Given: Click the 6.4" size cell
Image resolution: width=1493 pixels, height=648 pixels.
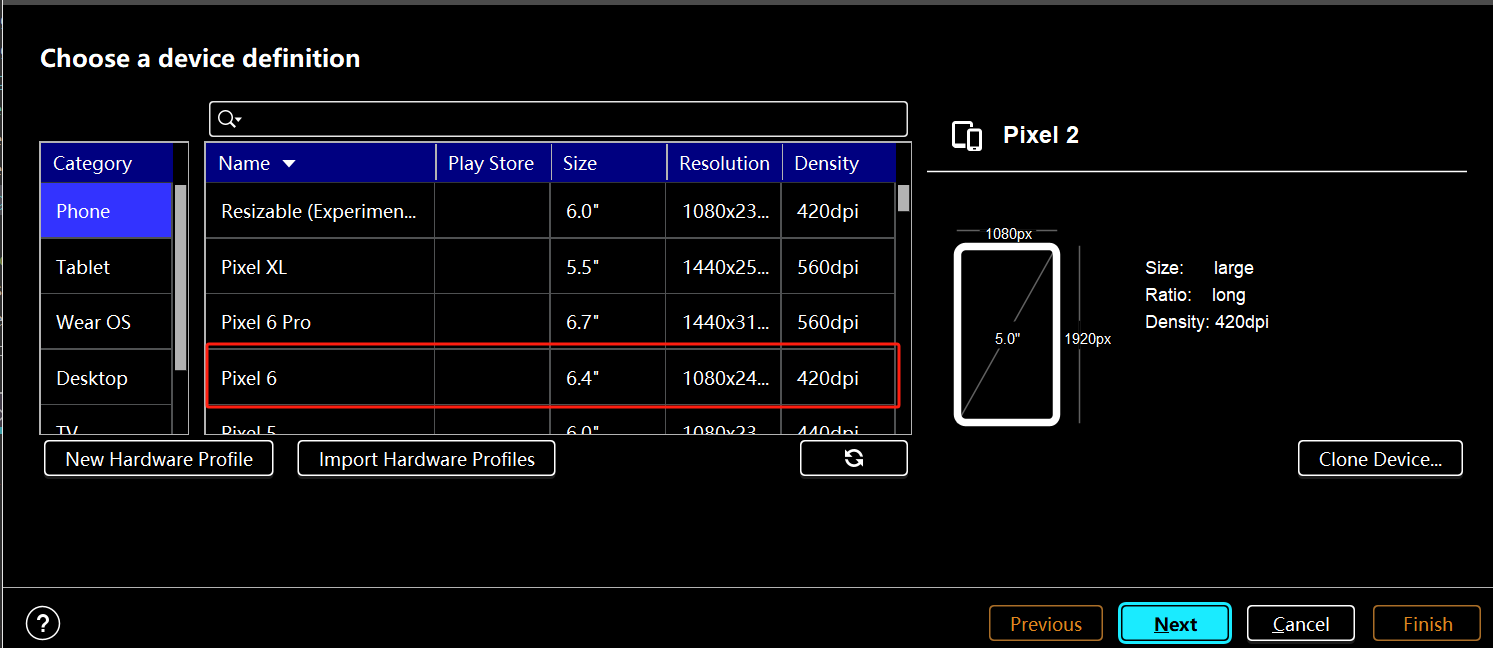Looking at the screenshot, I should tap(608, 378).
